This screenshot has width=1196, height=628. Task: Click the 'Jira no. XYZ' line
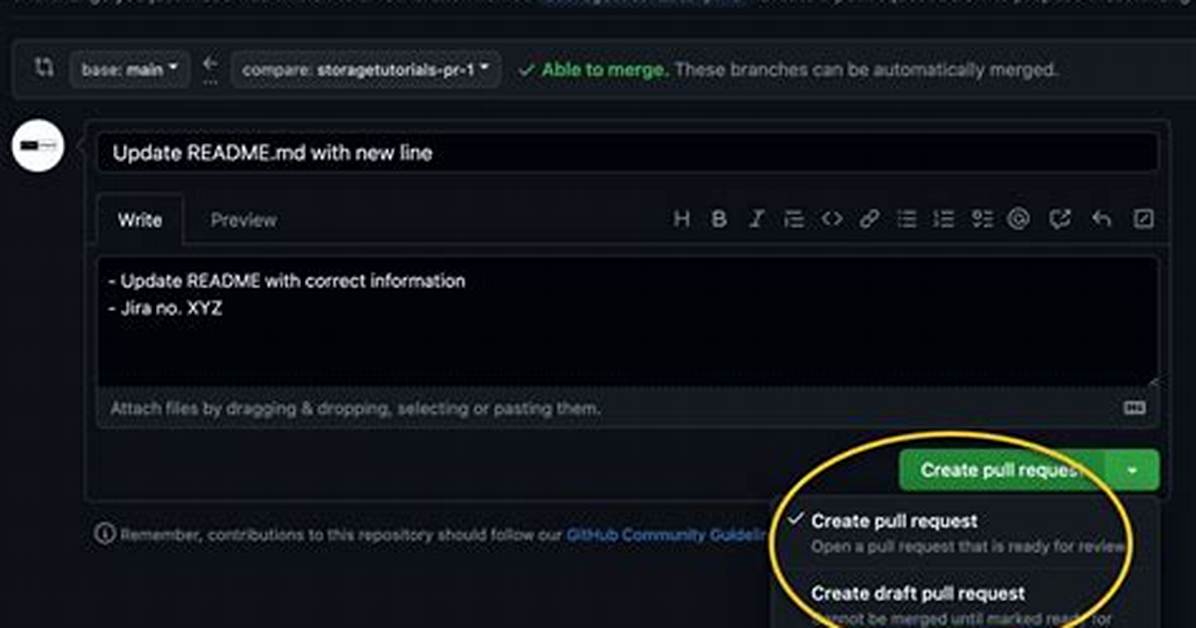[165, 308]
